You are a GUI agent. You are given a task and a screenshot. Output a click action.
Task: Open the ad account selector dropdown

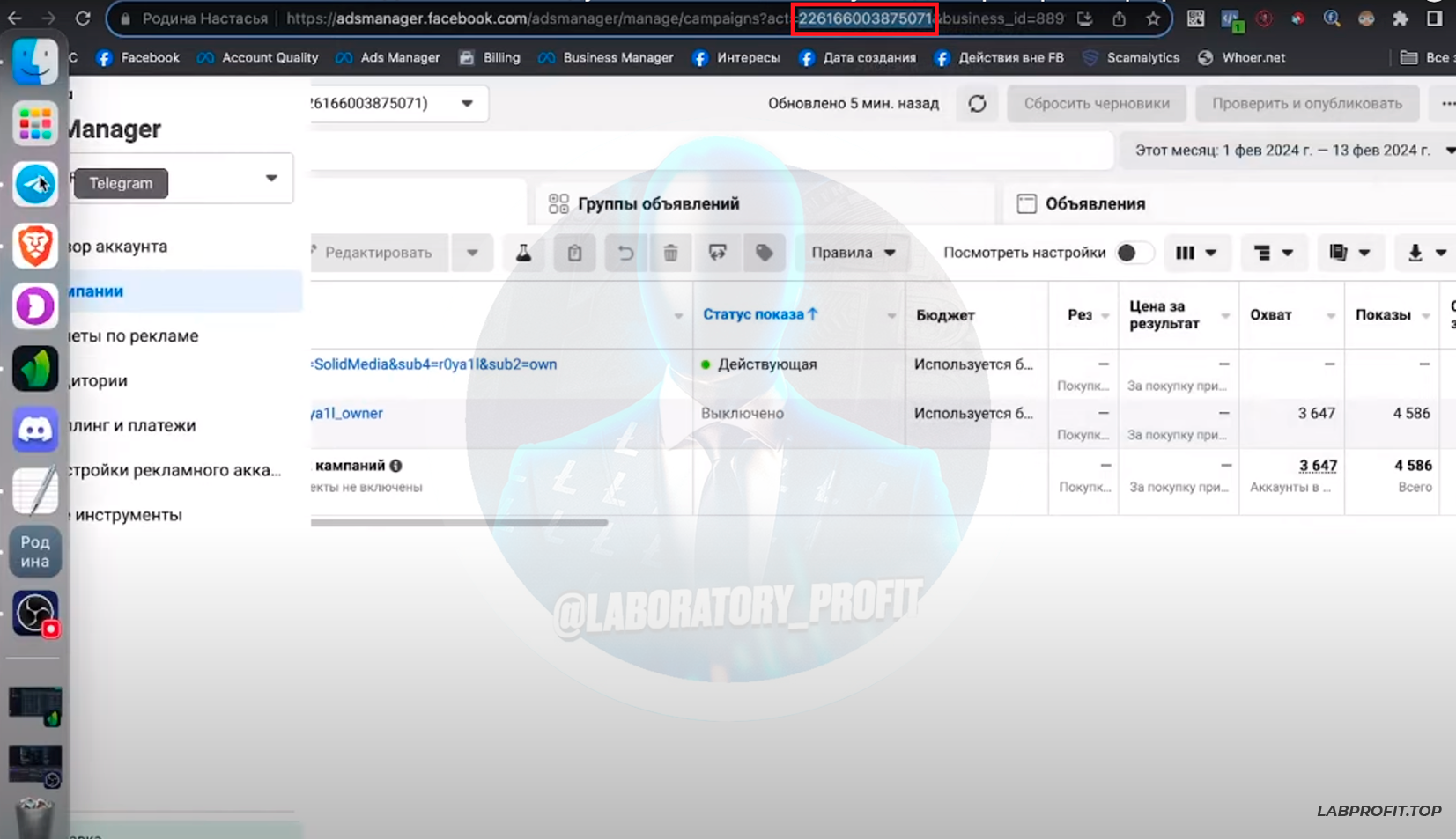[x=467, y=104]
